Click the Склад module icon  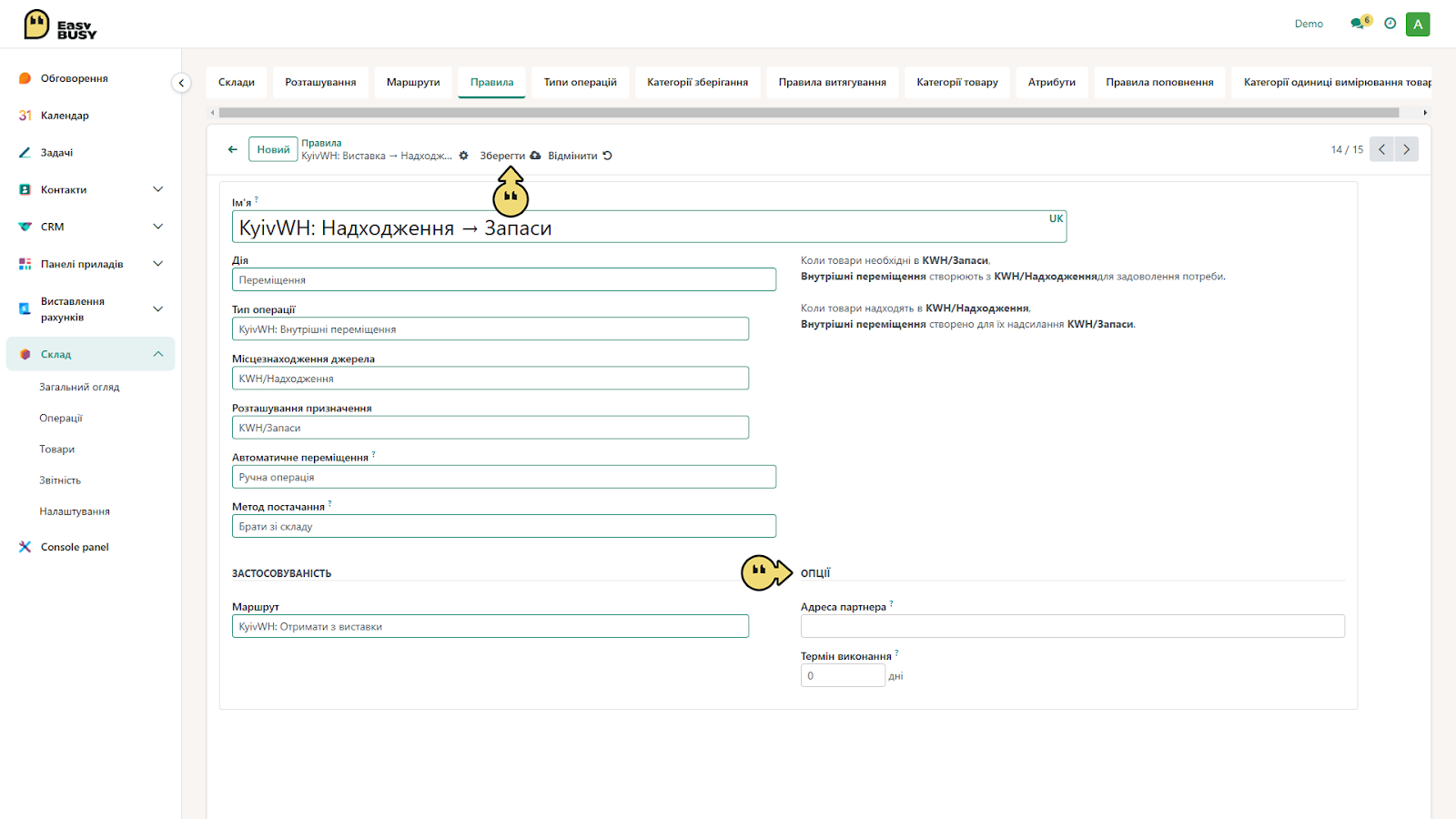[25, 354]
